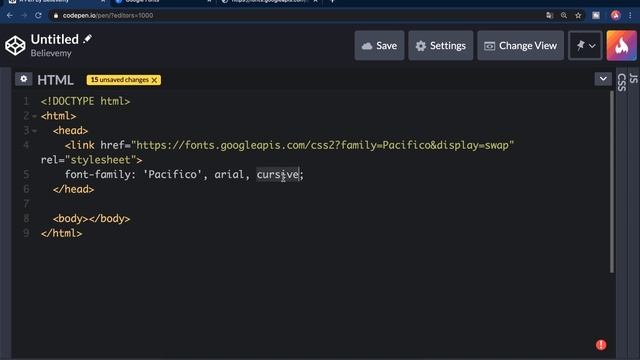640x360 pixels.
Task: Save the pen
Action: pyautogui.click(x=379, y=45)
